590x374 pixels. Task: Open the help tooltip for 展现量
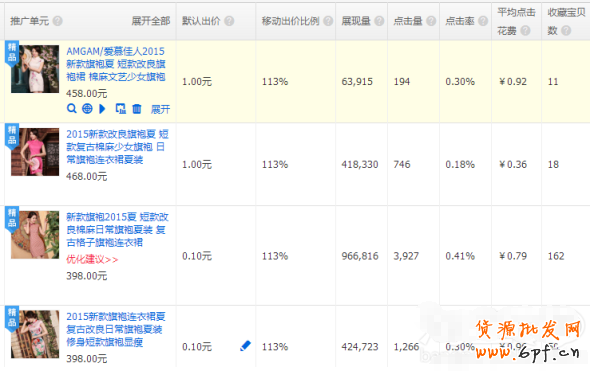379,21
